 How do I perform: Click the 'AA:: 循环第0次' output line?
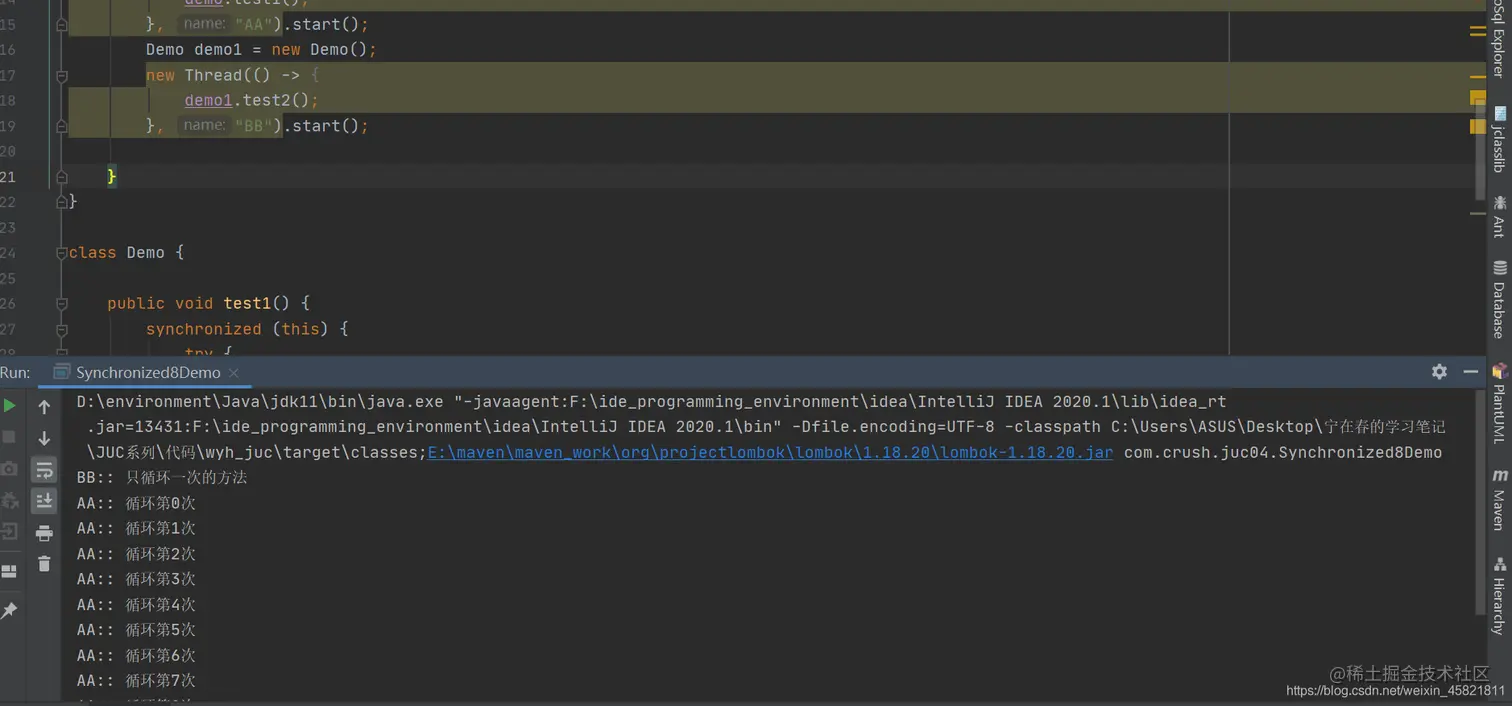[x=136, y=503]
